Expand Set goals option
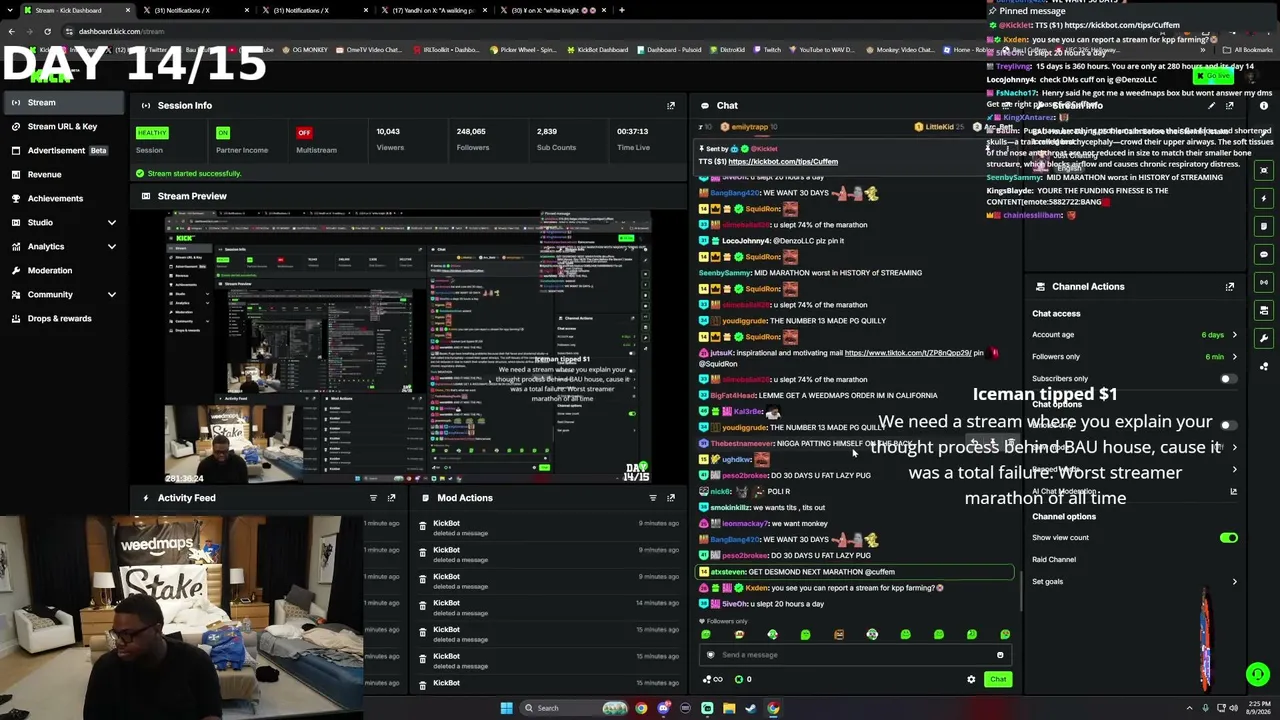 [x=1234, y=582]
